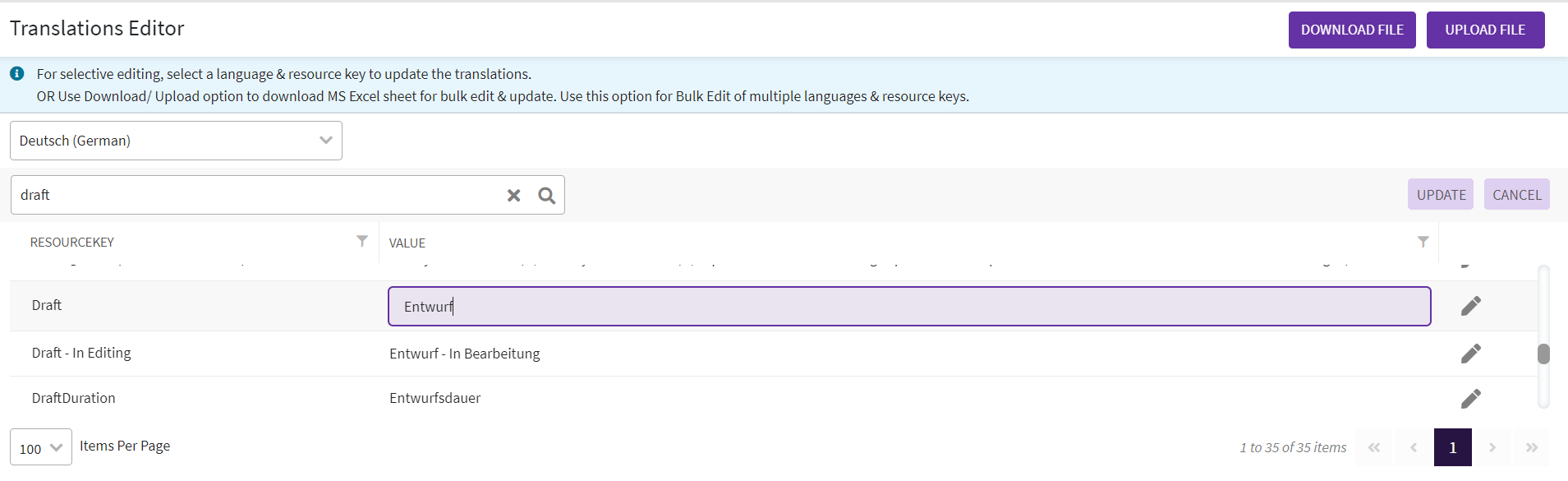Click the pencil edit icon for Draft row
This screenshot has width=1568, height=481.
tap(1470, 306)
